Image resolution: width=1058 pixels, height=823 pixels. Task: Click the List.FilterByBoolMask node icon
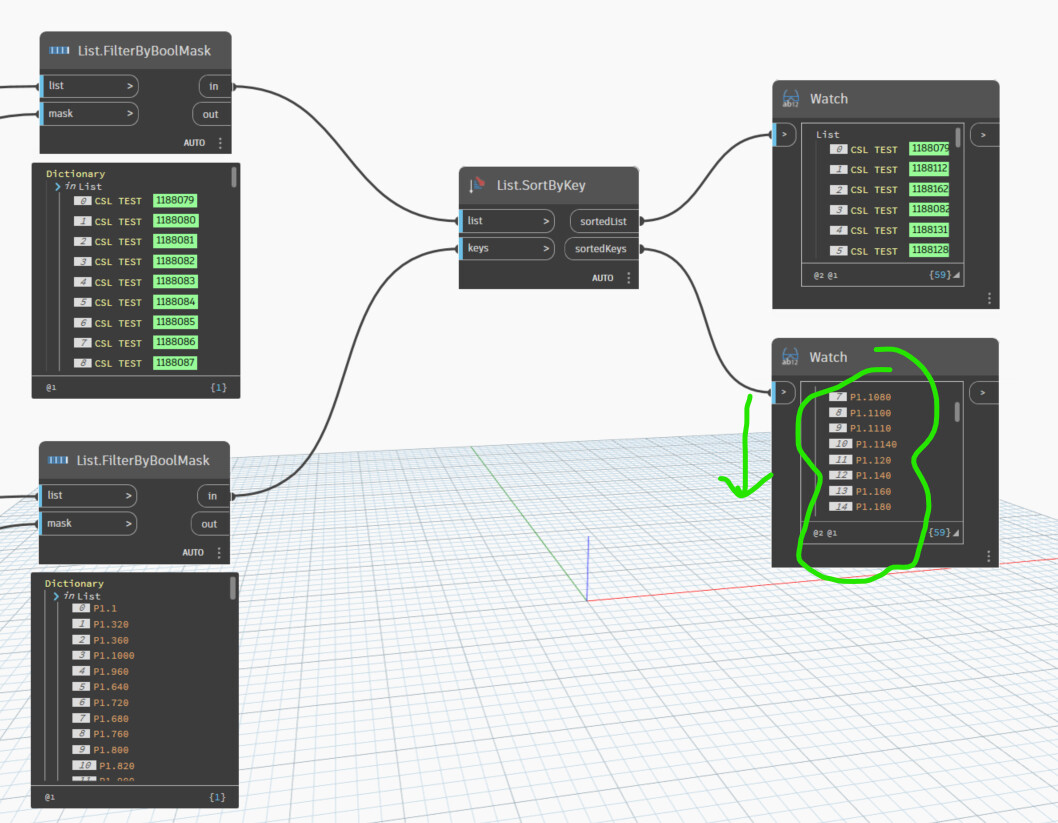click(60, 50)
